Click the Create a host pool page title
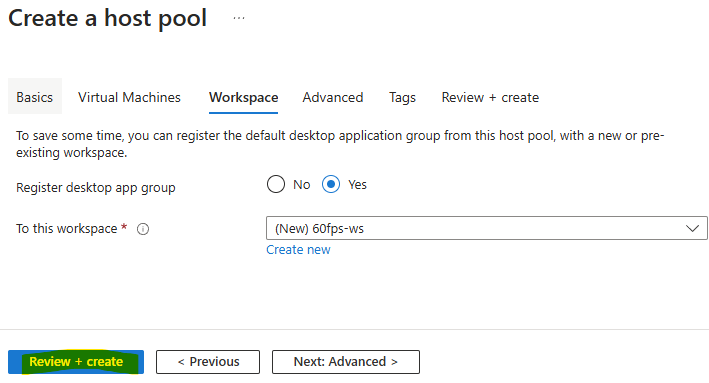Image resolution: width=709 pixels, height=383 pixels. (108, 19)
